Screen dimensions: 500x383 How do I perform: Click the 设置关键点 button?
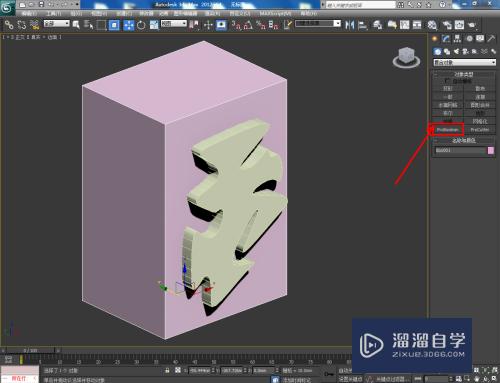(351, 379)
